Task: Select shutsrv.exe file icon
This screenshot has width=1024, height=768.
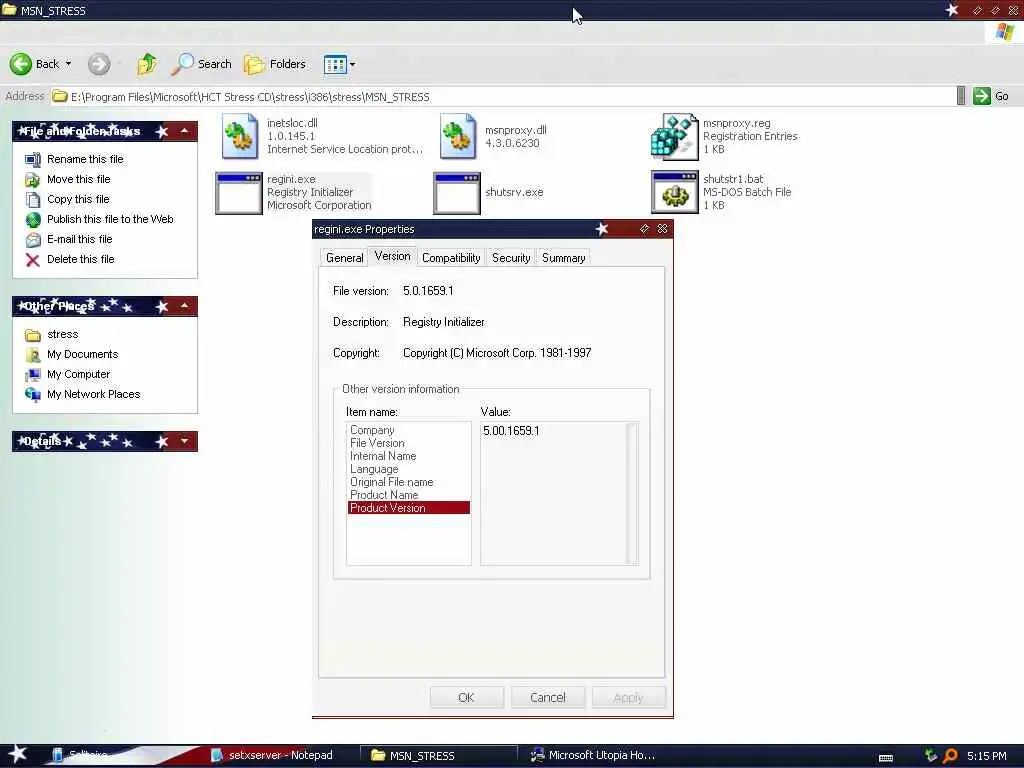Action: (456, 193)
